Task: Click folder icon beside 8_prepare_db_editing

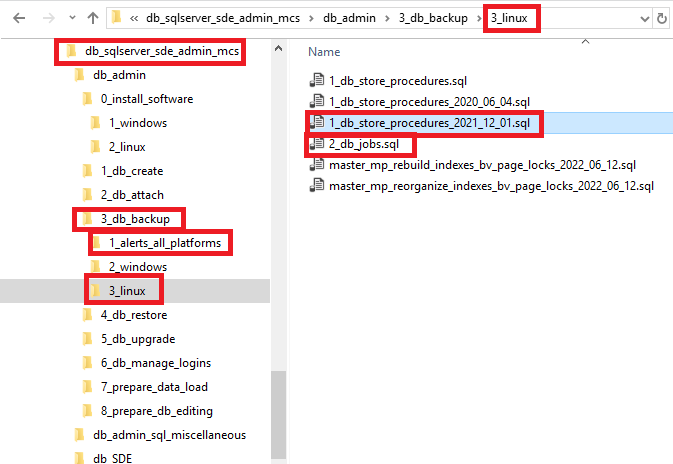Action: pyautogui.click(x=87, y=411)
